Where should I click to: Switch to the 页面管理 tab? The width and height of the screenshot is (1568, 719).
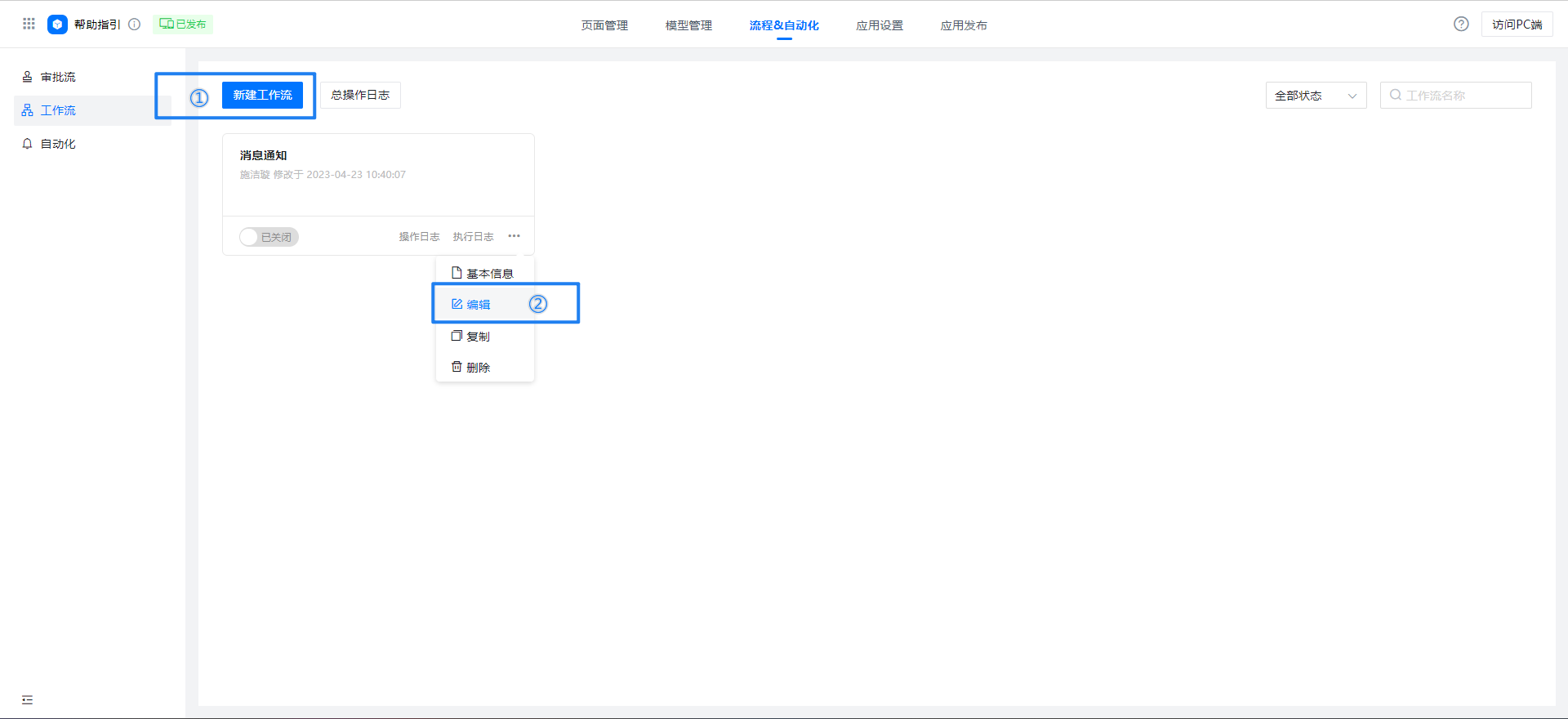tap(604, 25)
